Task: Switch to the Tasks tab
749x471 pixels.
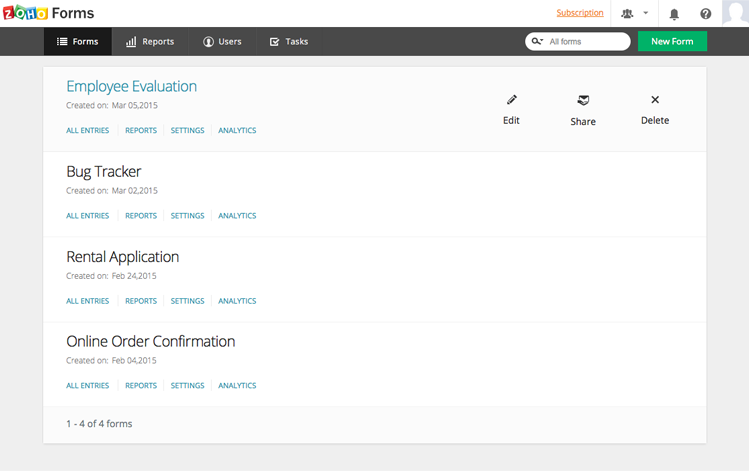Action: coord(289,42)
